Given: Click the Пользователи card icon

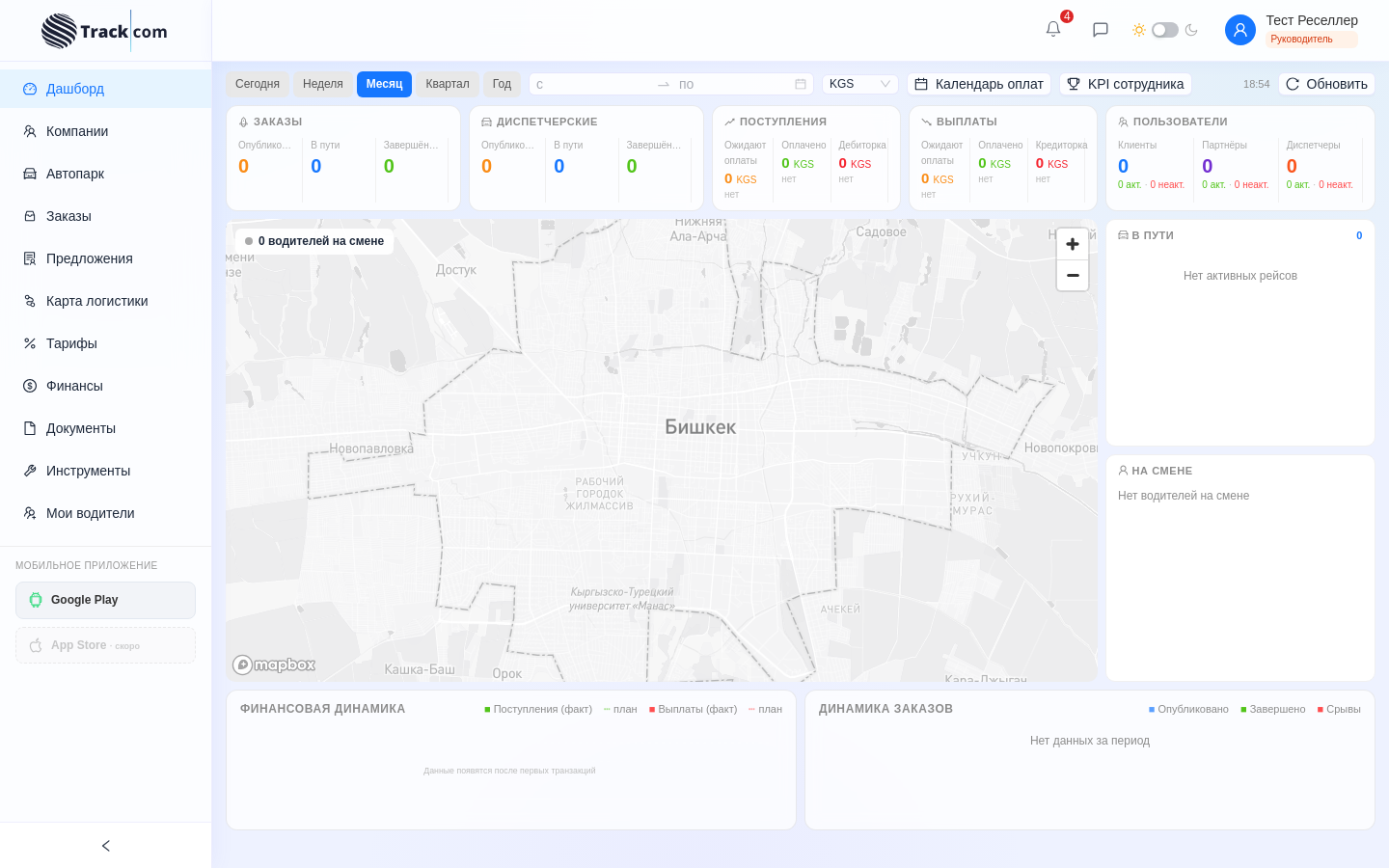Looking at the screenshot, I should (1123, 122).
